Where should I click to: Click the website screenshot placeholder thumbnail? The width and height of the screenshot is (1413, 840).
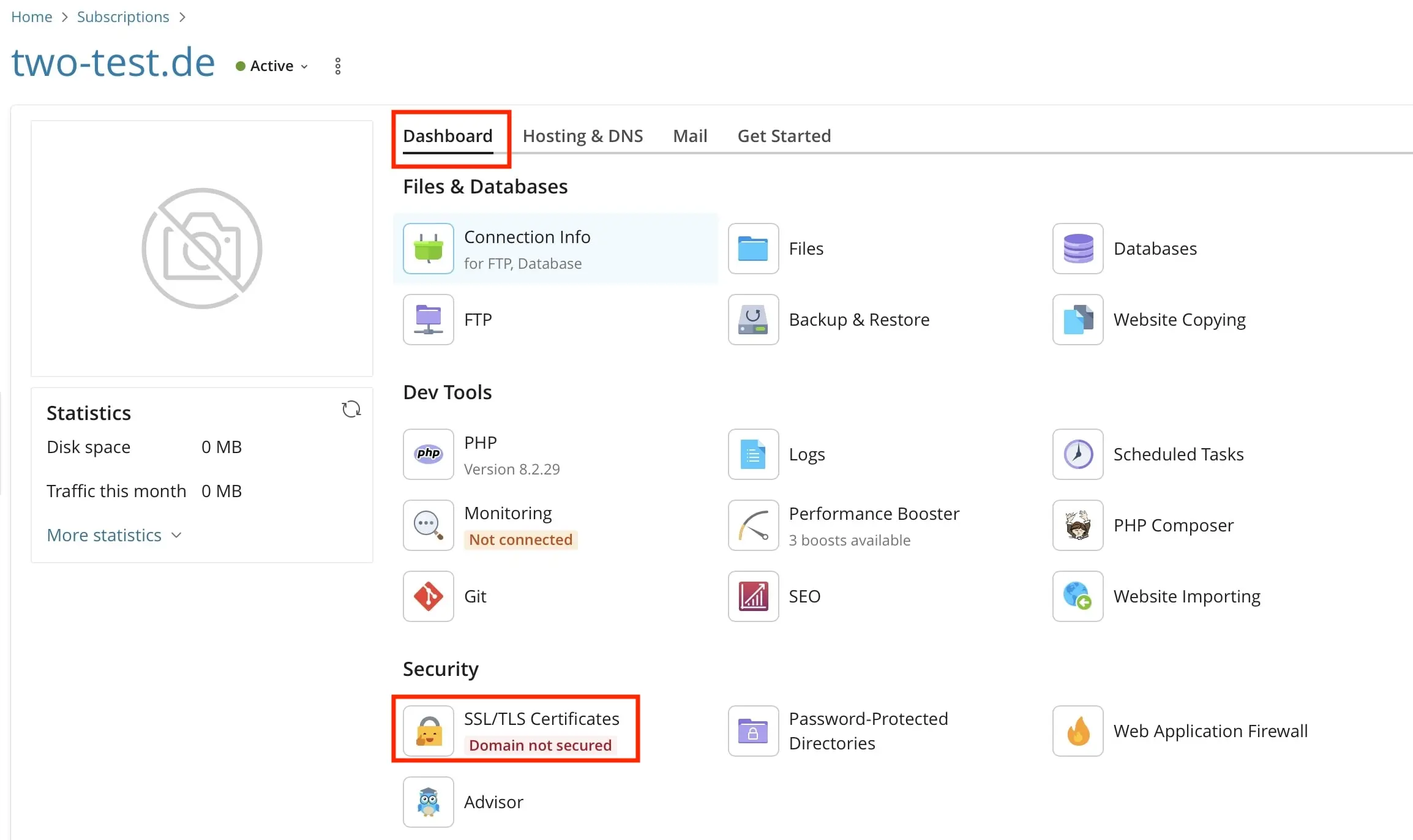pos(201,249)
